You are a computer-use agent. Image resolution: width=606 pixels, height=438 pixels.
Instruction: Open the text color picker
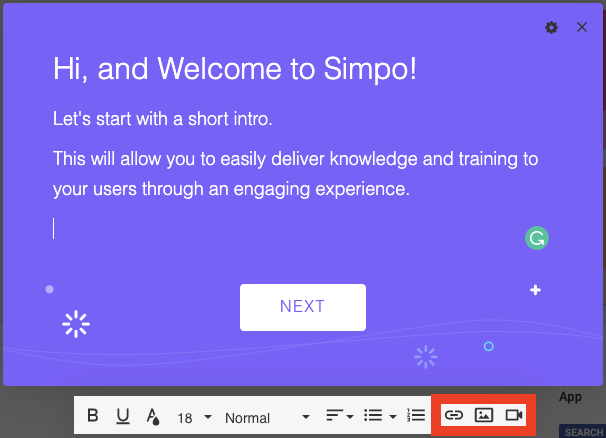pos(153,416)
